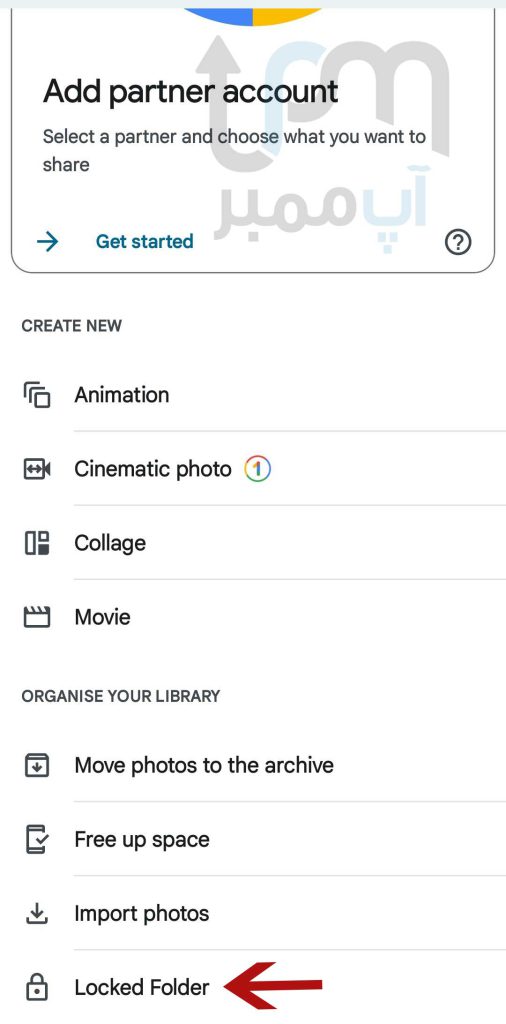Click the Import photos download icon
The width and height of the screenshot is (506, 1024).
click(37, 913)
